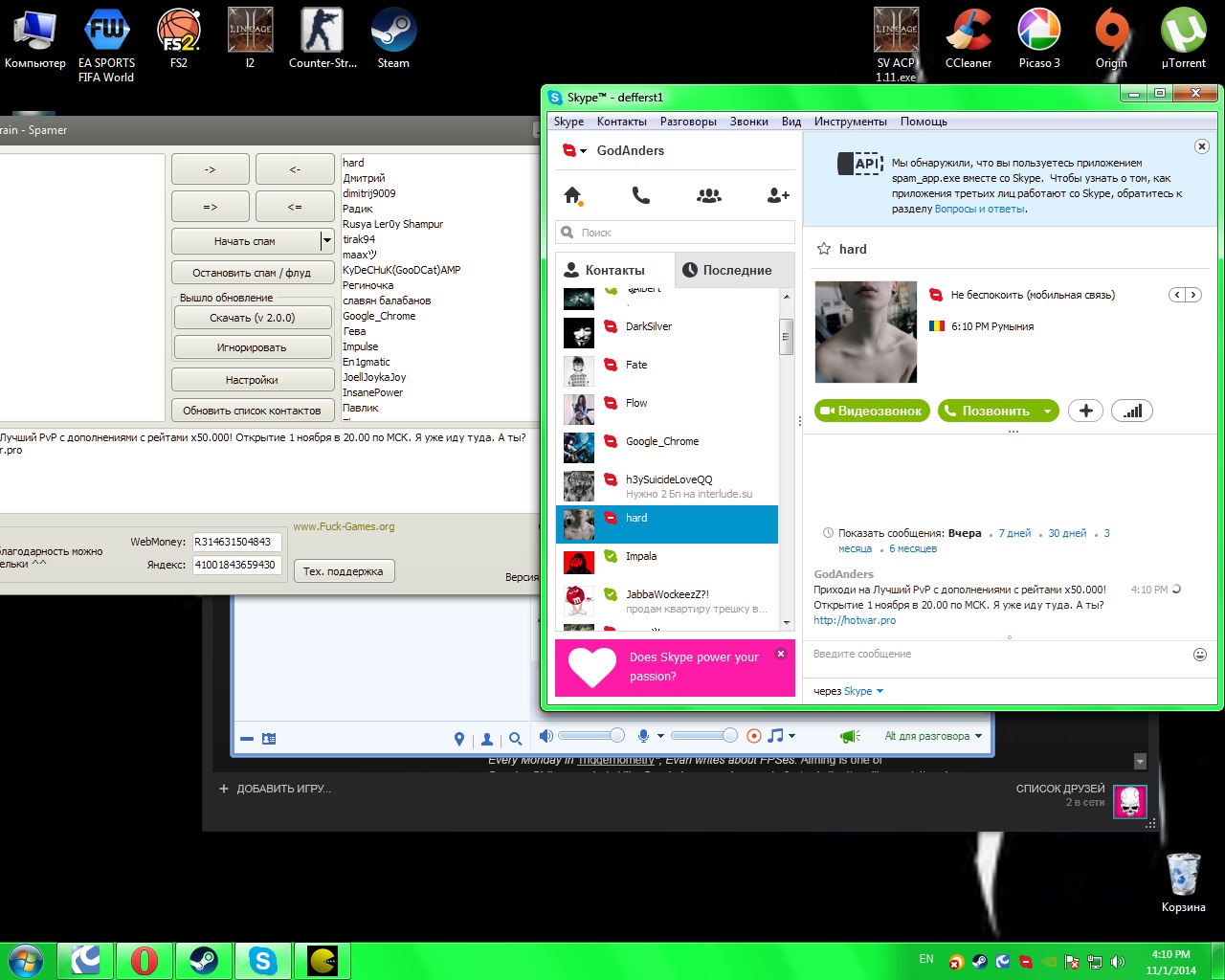Open the µTorrent desktop shortcut
The width and height of the screenshot is (1225, 980).
pos(1184,39)
